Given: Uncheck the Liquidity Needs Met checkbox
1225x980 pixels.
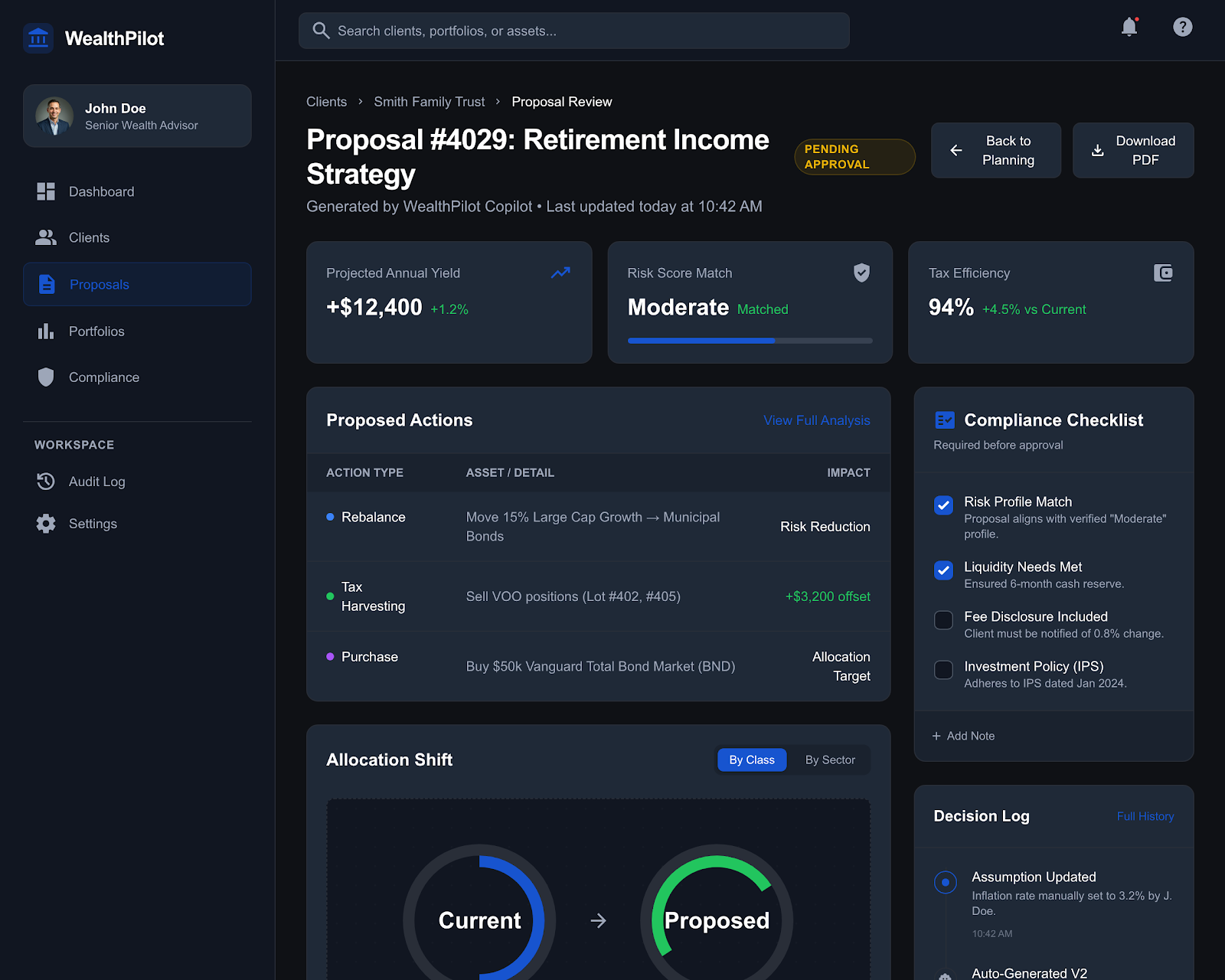Looking at the screenshot, I should (943, 570).
